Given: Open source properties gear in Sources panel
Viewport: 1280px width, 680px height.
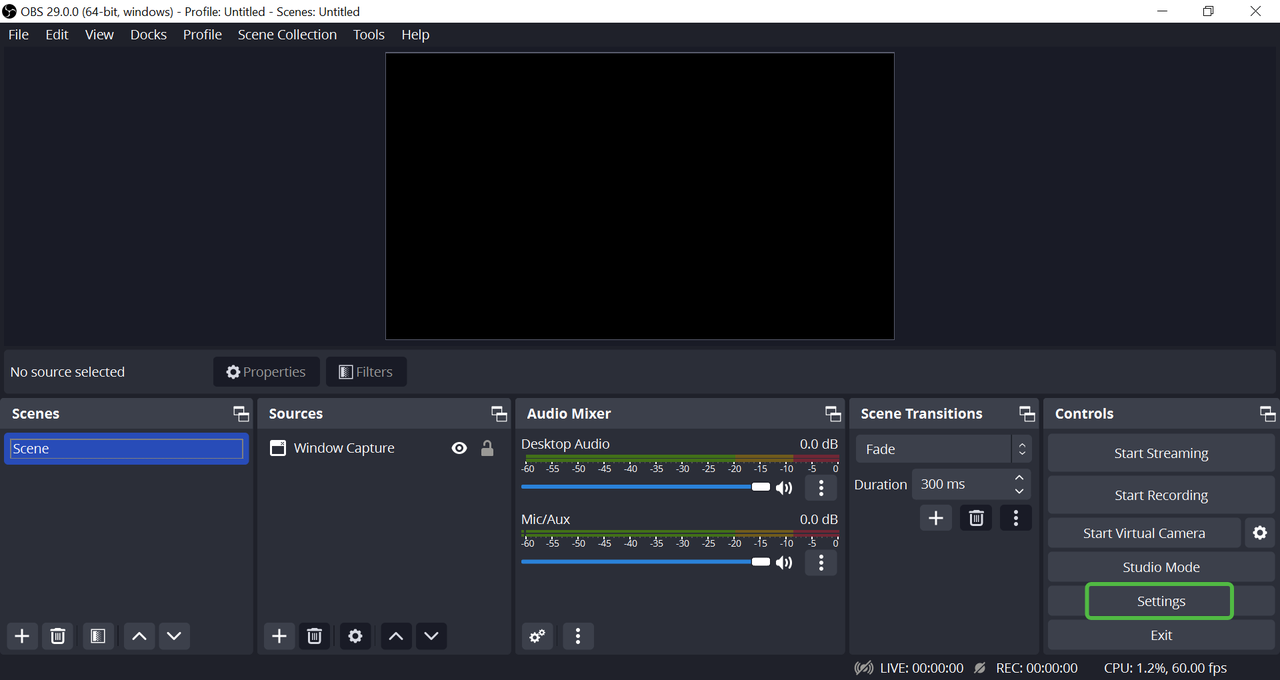Looking at the screenshot, I should pyautogui.click(x=355, y=636).
